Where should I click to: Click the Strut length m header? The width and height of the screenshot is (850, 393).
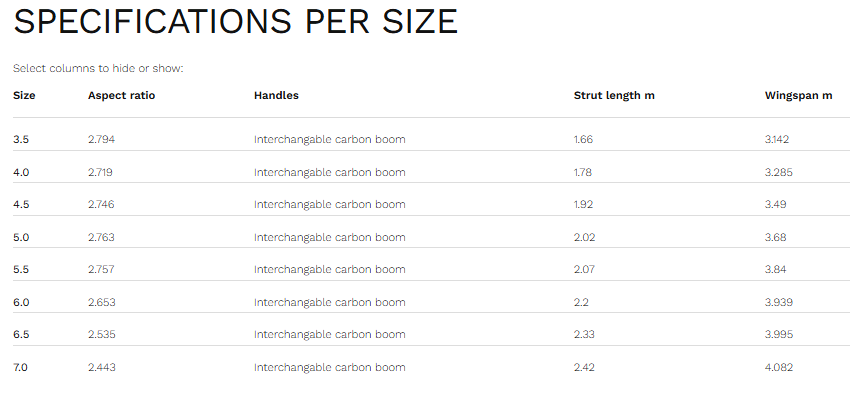coord(614,95)
